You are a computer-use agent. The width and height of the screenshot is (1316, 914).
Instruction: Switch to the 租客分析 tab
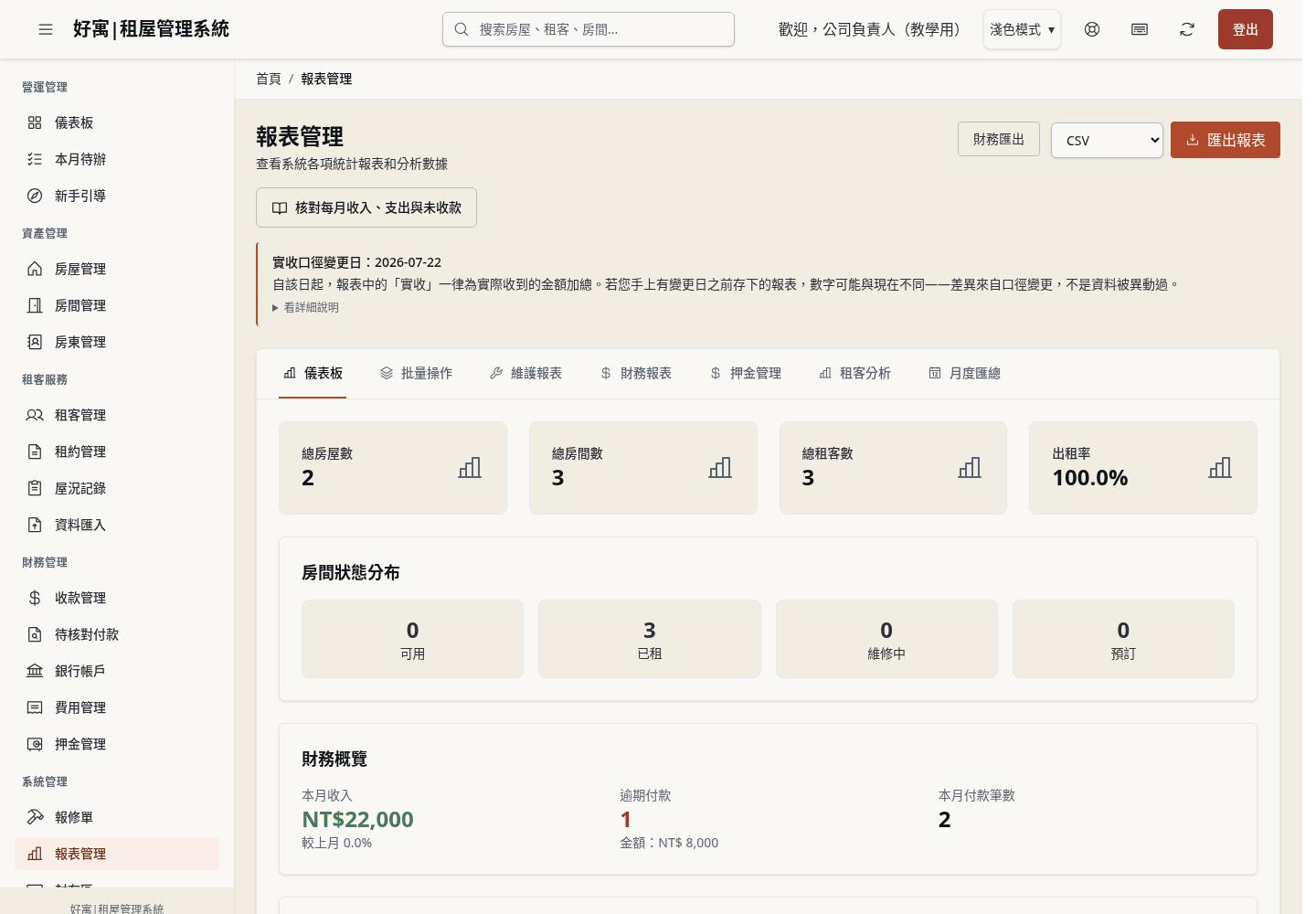click(x=854, y=373)
